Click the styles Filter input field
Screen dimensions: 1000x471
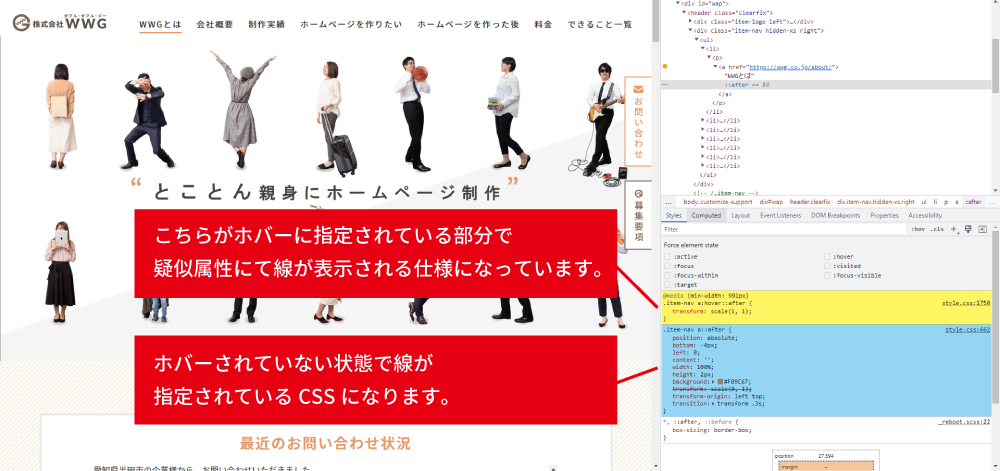point(780,229)
